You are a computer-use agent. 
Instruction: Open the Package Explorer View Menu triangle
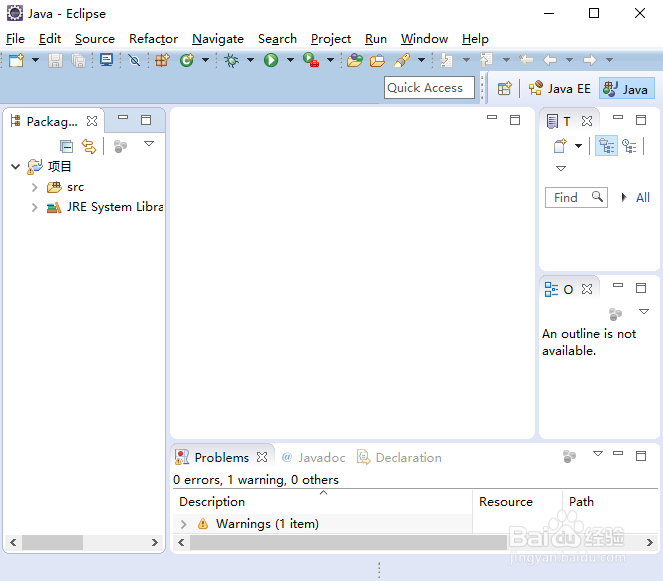point(149,144)
